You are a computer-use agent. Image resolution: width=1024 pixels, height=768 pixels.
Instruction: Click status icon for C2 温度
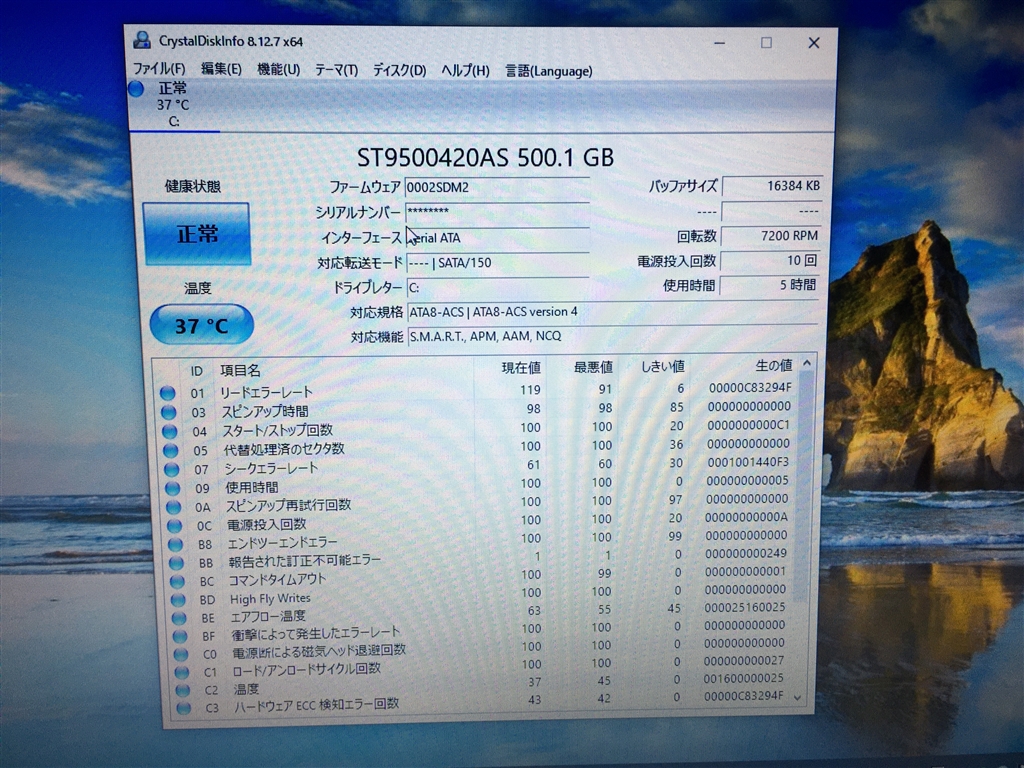pyautogui.click(x=183, y=690)
